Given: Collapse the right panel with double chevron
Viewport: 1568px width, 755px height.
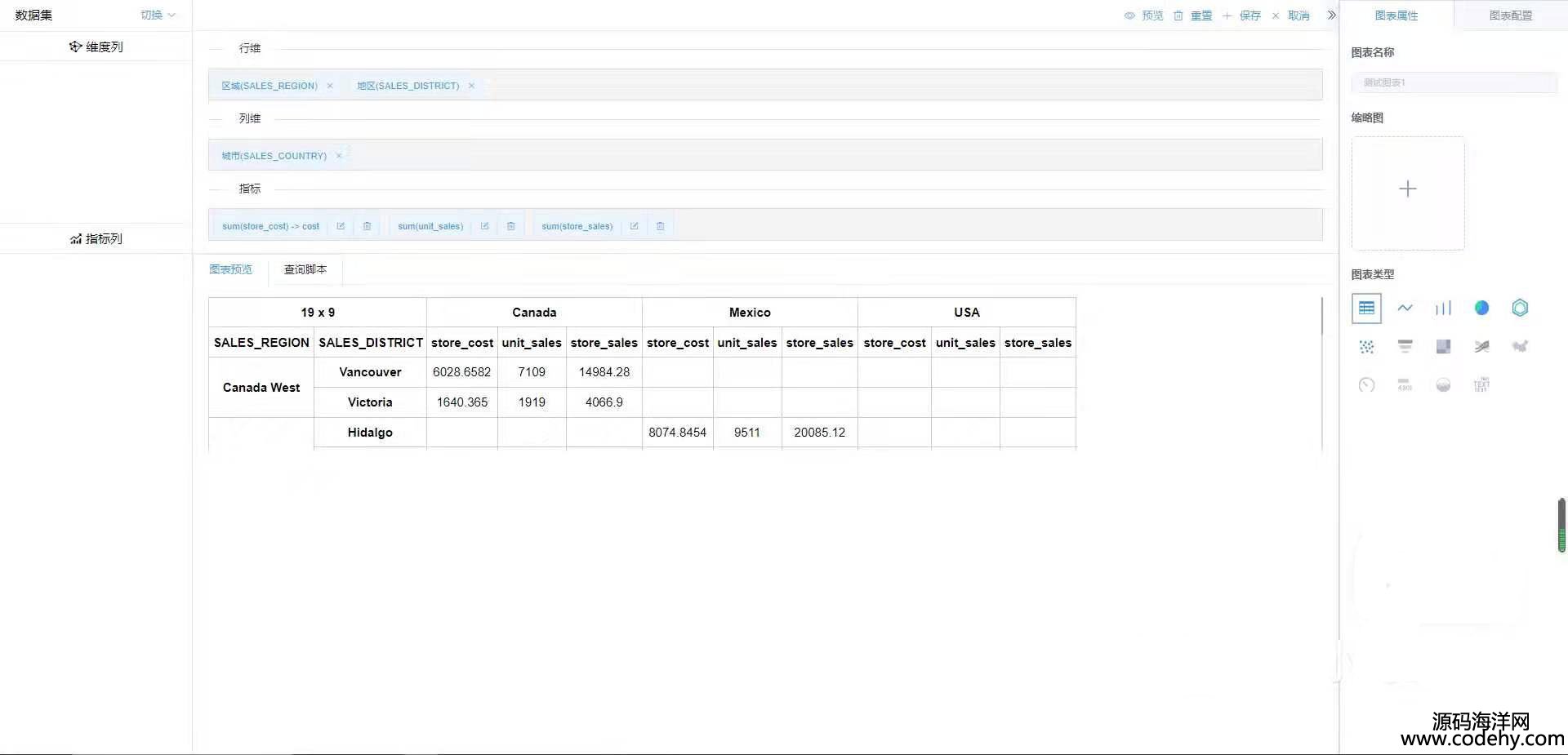Looking at the screenshot, I should pyautogui.click(x=1331, y=15).
